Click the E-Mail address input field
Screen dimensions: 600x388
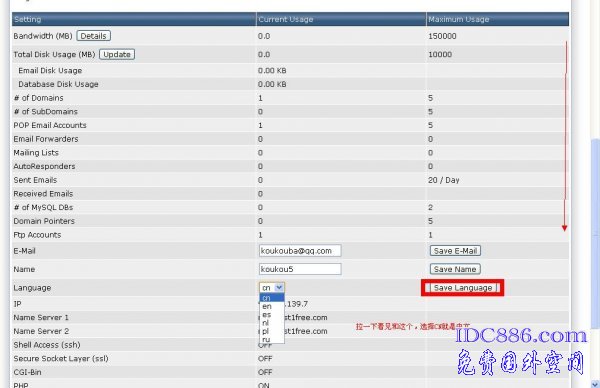click(300, 251)
